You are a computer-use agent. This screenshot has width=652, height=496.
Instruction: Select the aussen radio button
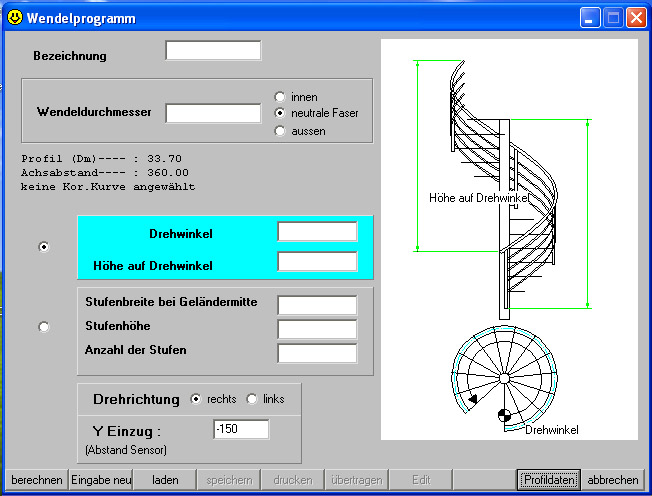point(280,131)
